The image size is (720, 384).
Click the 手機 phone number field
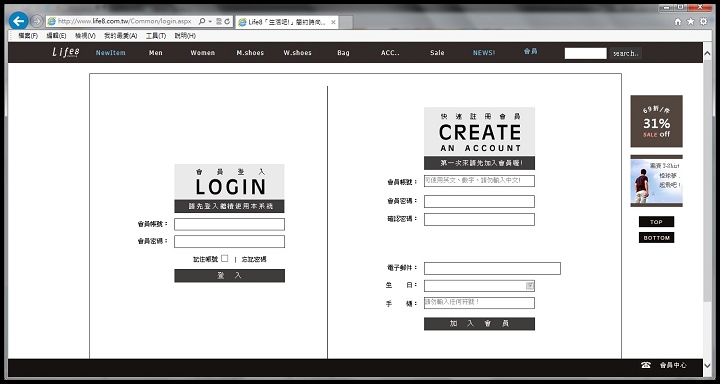point(479,303)
